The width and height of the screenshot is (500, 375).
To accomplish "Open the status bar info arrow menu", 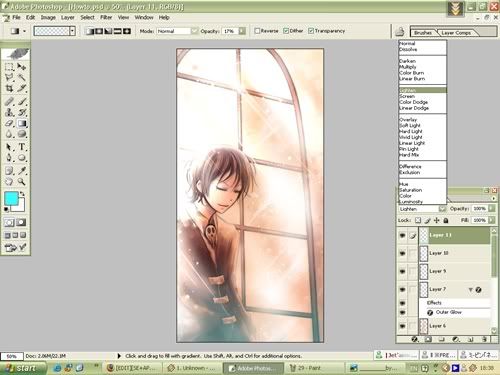I will pyautogui.click(x=119, y=356).
